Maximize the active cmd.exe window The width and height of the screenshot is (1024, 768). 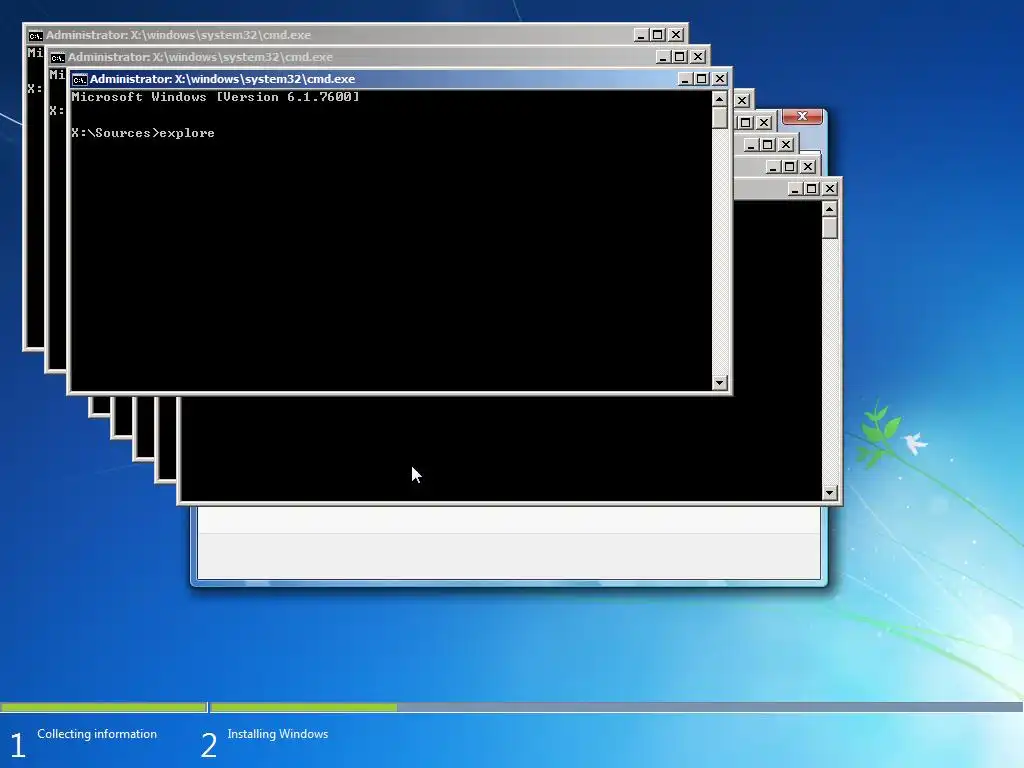click(702, 79)
